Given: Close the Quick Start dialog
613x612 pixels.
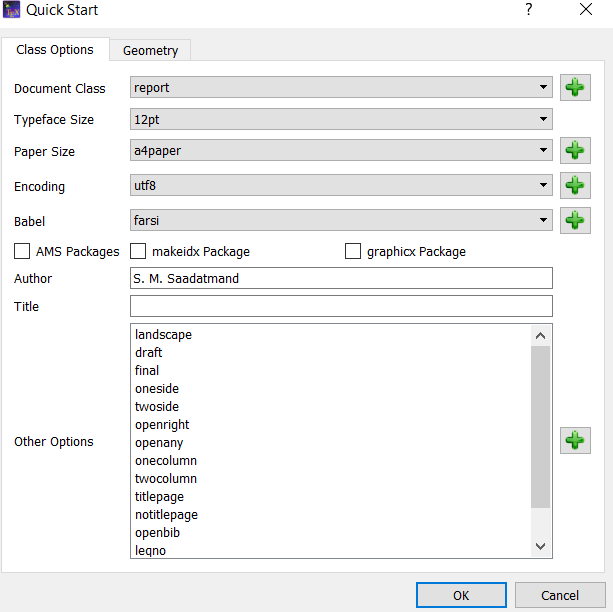Looking at the screenshot, I should click(586, 9).
